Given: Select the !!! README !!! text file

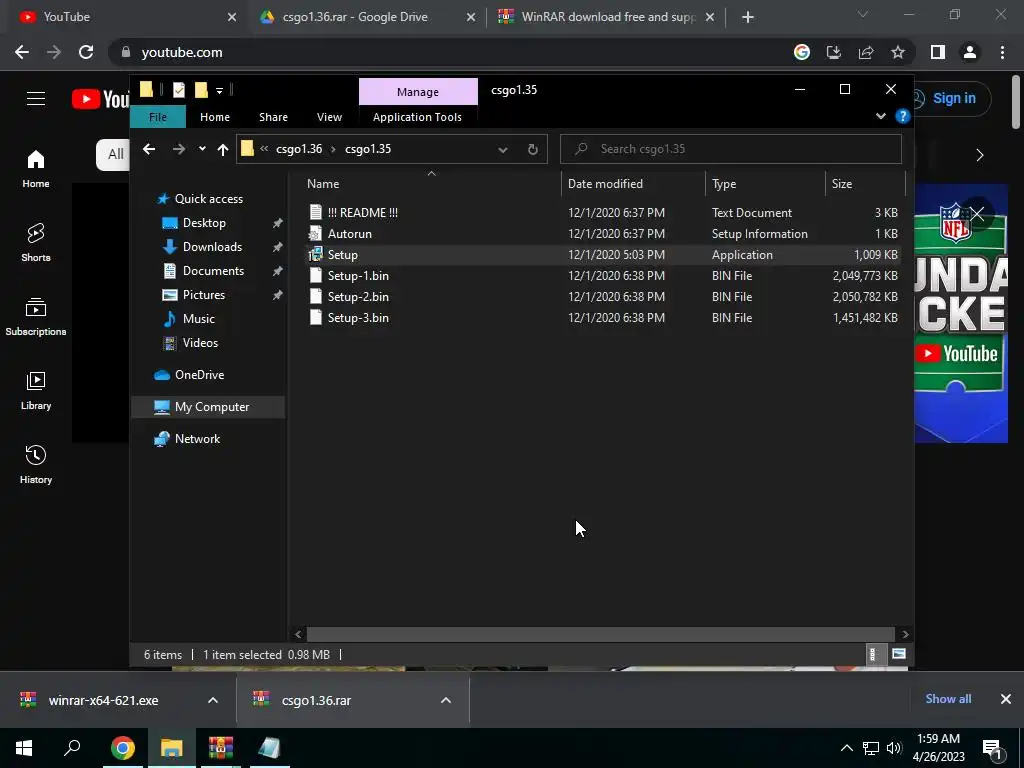Looking at the screenshot, I should coord(362,213).
